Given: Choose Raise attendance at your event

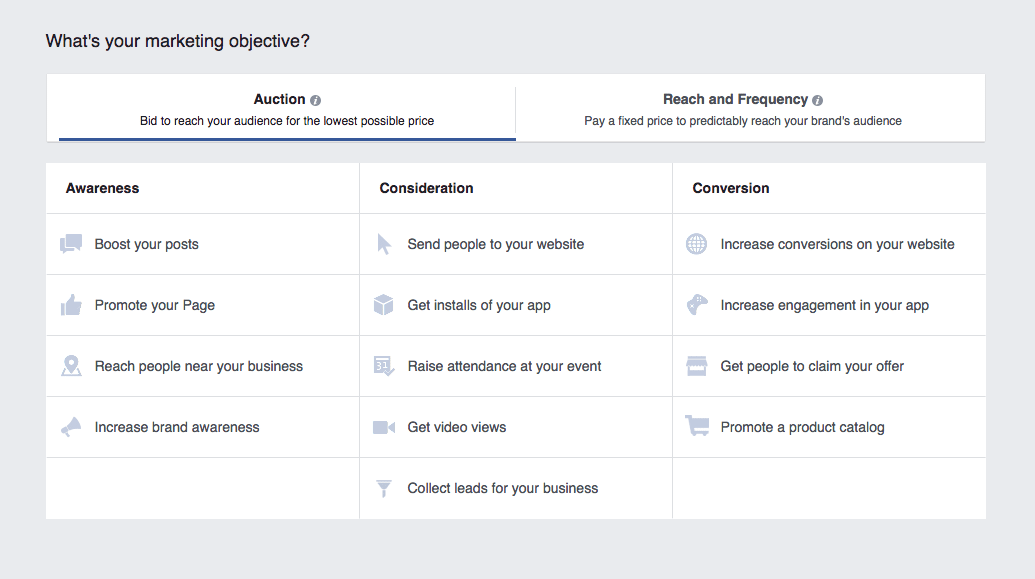Looking at the screenshot, I should tap(504, 366).
